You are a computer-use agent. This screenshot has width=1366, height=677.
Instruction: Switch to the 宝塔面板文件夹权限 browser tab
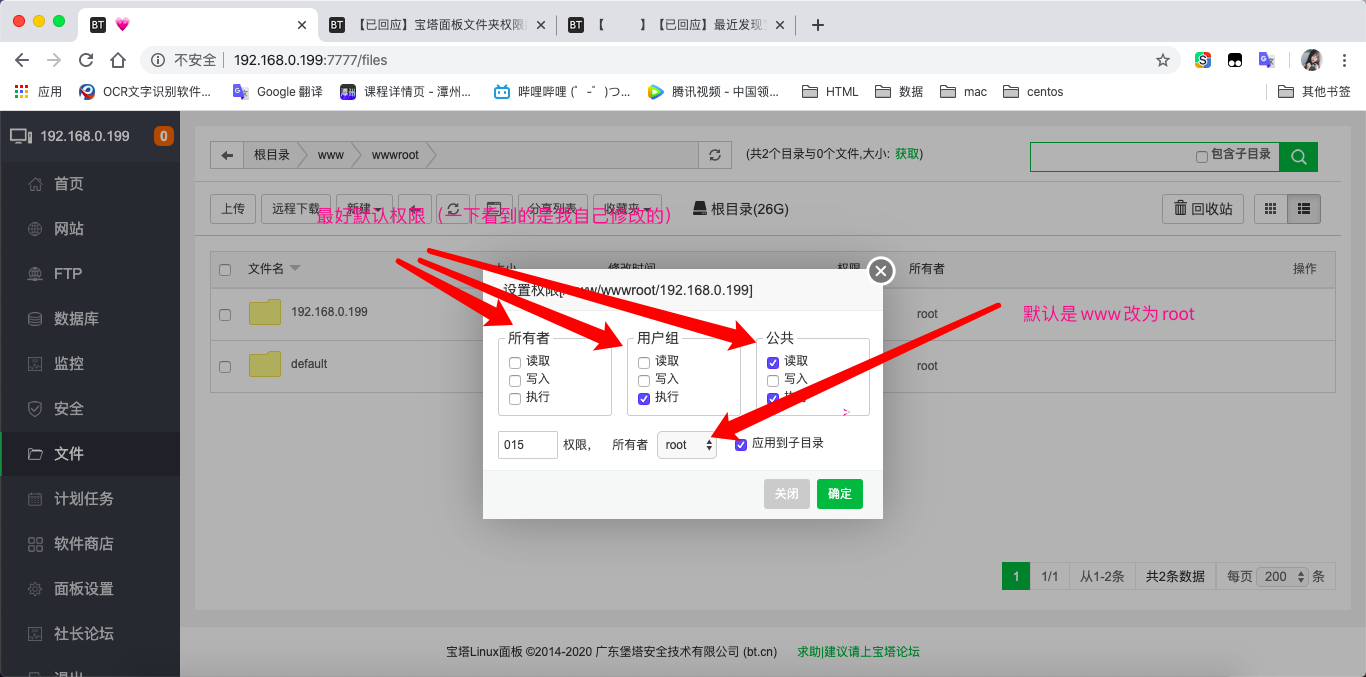437,25
